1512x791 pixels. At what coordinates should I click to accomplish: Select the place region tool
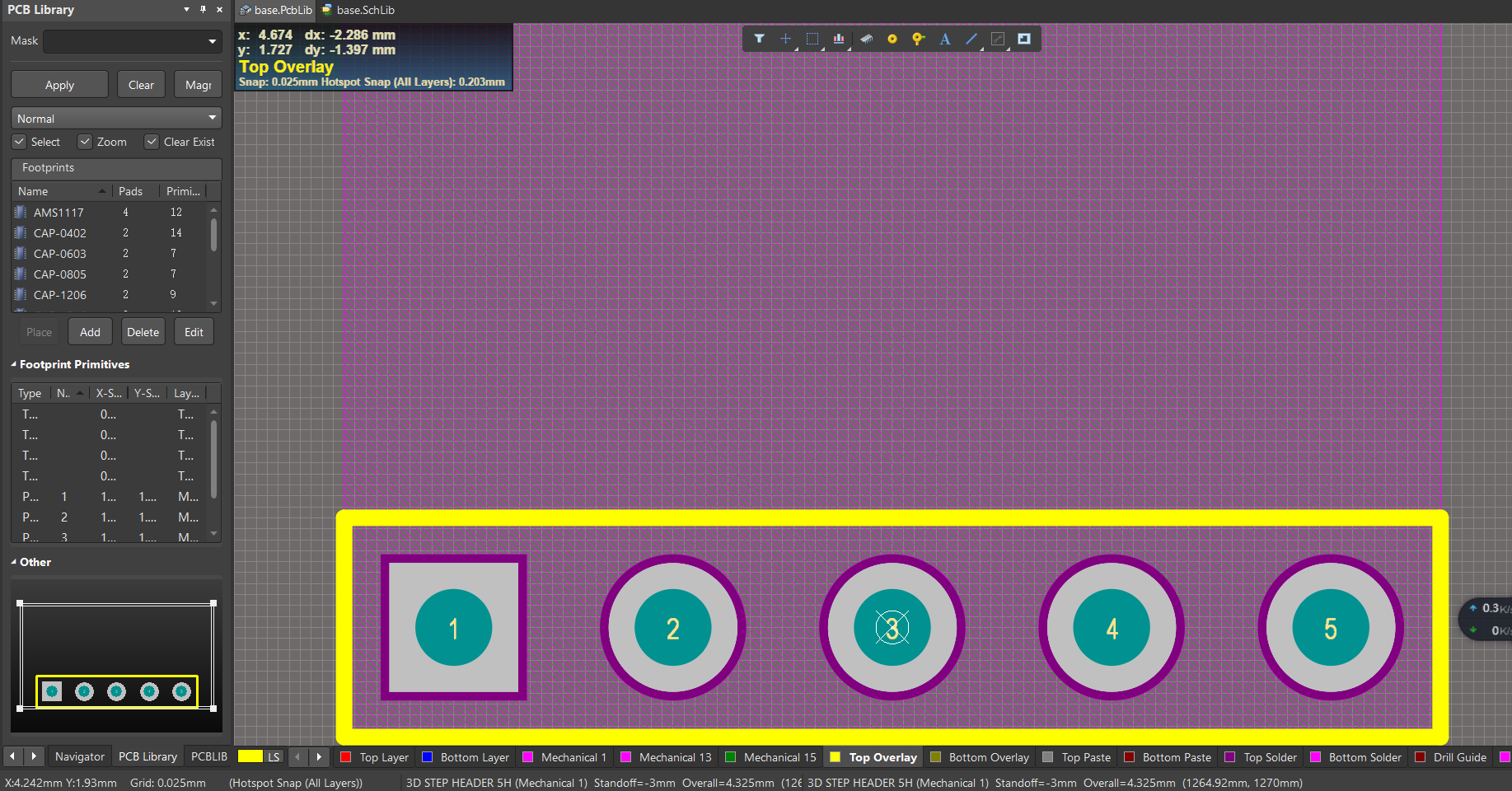click(x=1024, y=39)
